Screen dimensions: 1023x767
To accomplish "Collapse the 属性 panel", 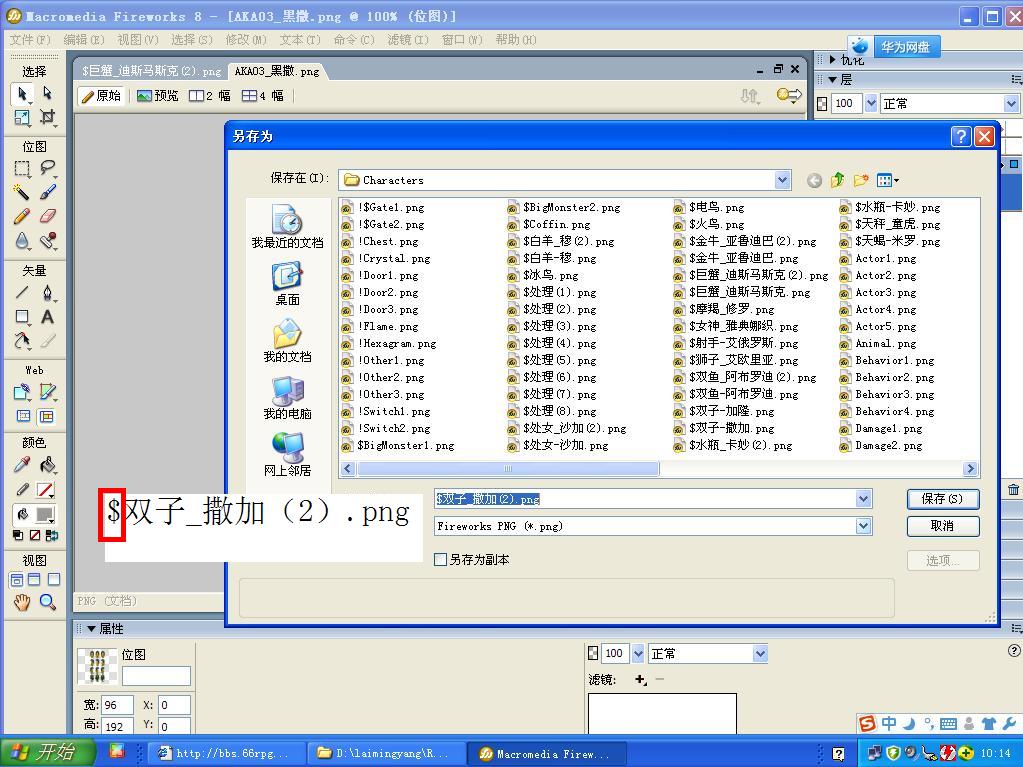I will (91, 629).
